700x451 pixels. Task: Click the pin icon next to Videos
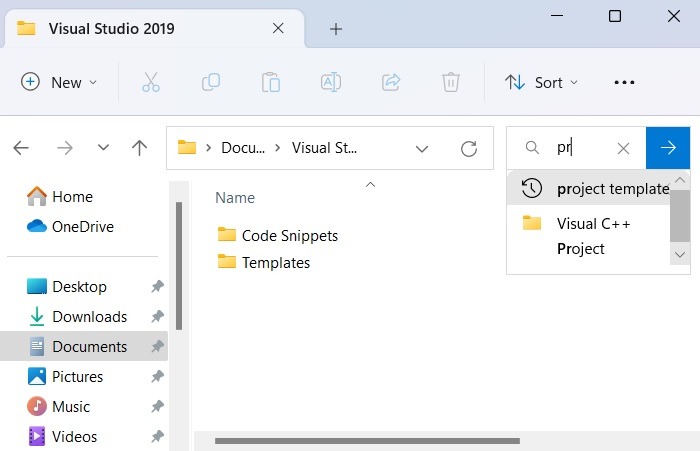(157, 436)
